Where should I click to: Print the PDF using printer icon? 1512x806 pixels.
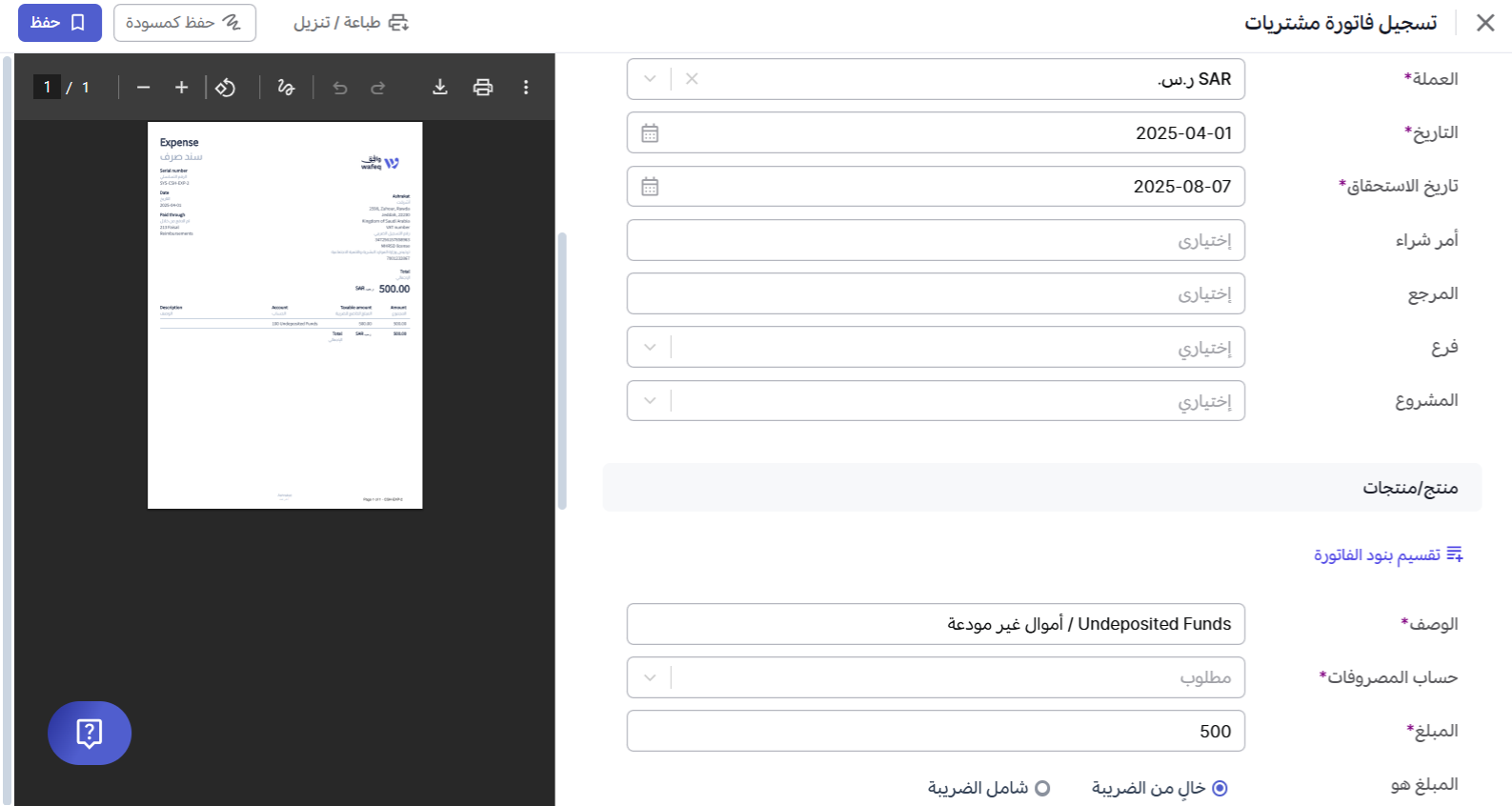click(483, 88)
